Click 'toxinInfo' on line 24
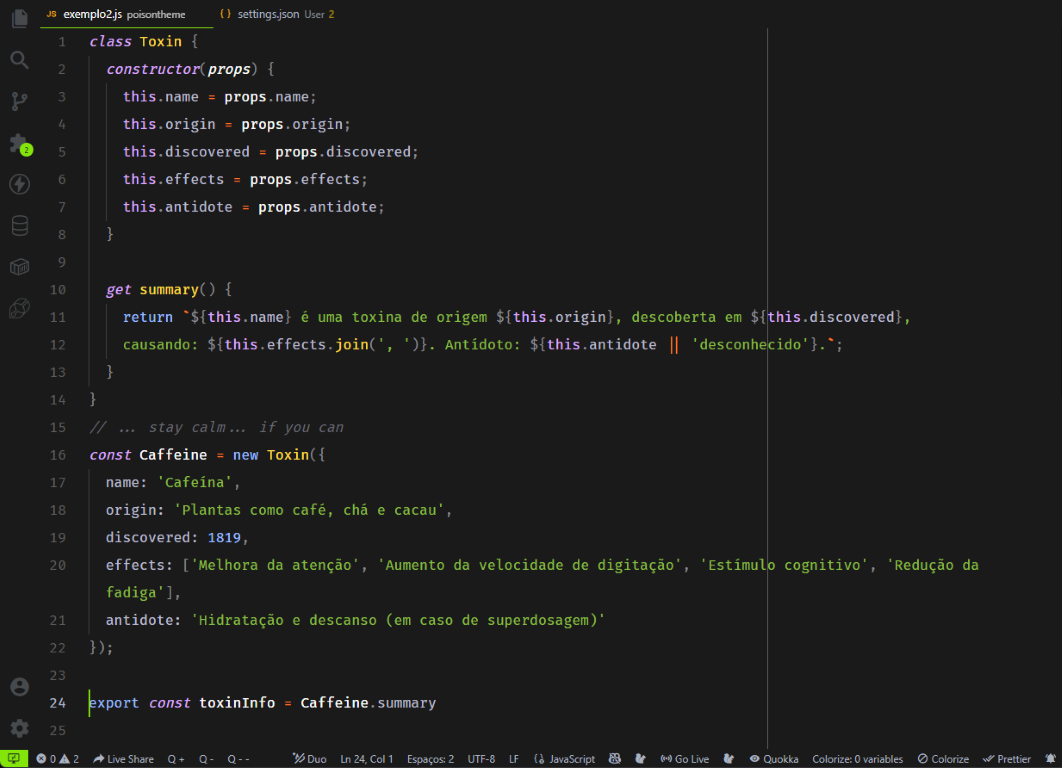 (x=237, y=703)
